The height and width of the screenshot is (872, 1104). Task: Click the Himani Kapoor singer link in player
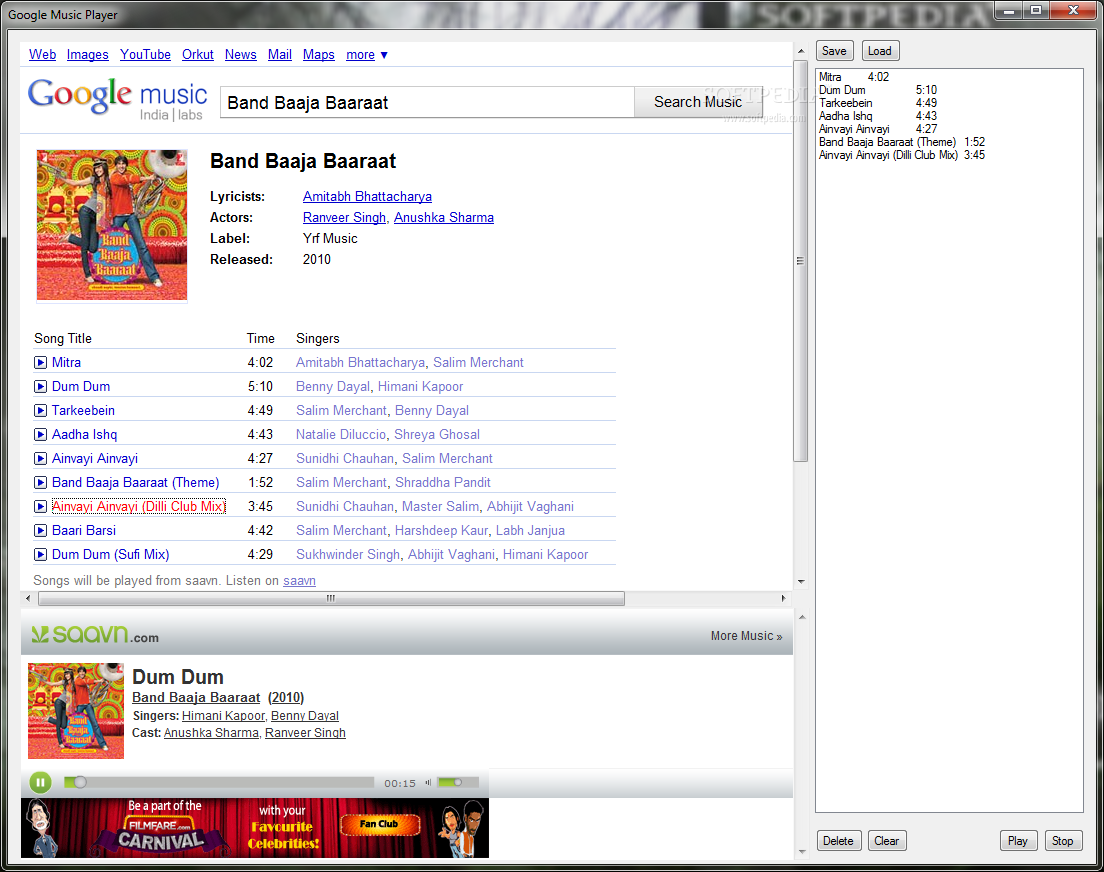click(223, 716)
